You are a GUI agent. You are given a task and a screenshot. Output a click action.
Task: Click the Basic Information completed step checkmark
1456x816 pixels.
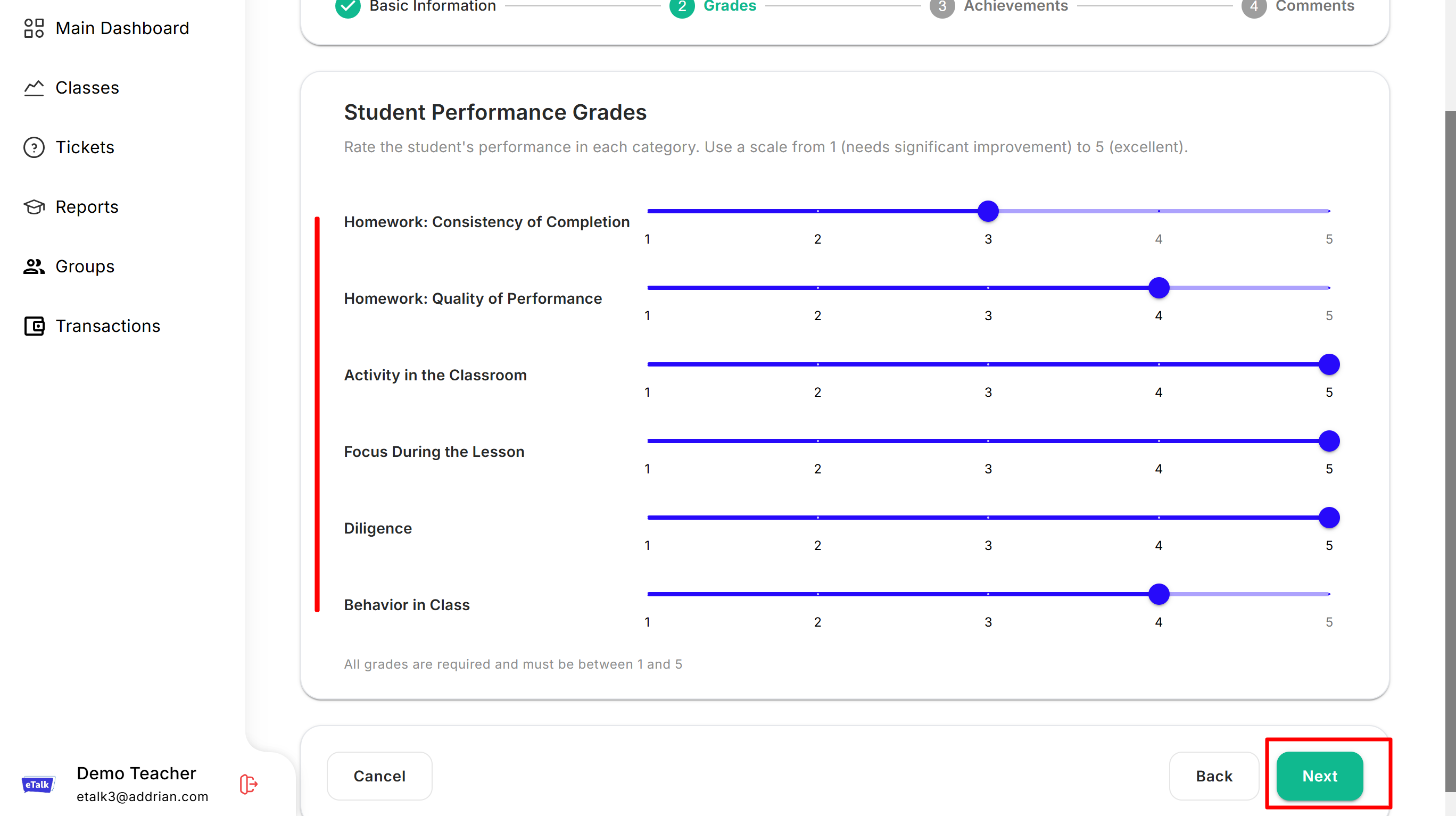(348, 7)
